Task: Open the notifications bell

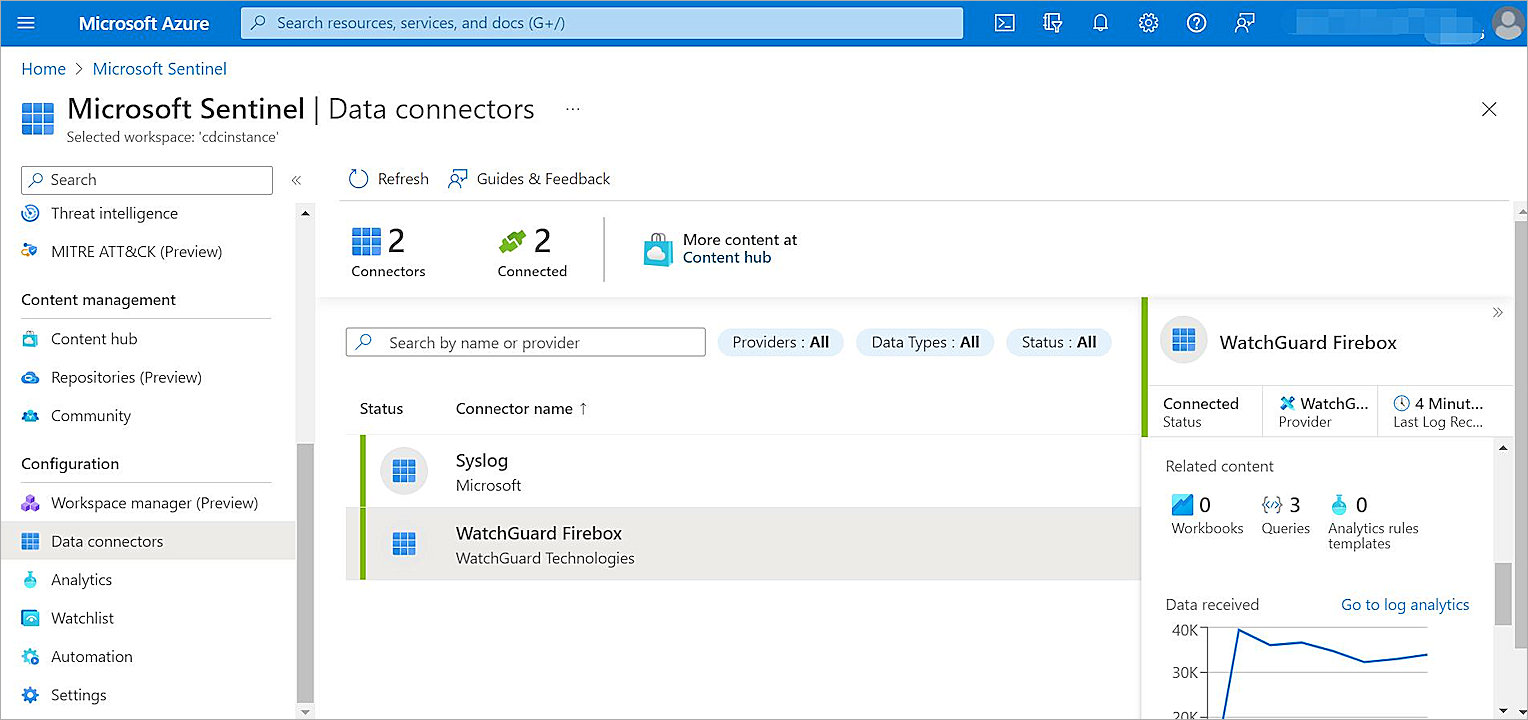Action: click(1100, 22)
